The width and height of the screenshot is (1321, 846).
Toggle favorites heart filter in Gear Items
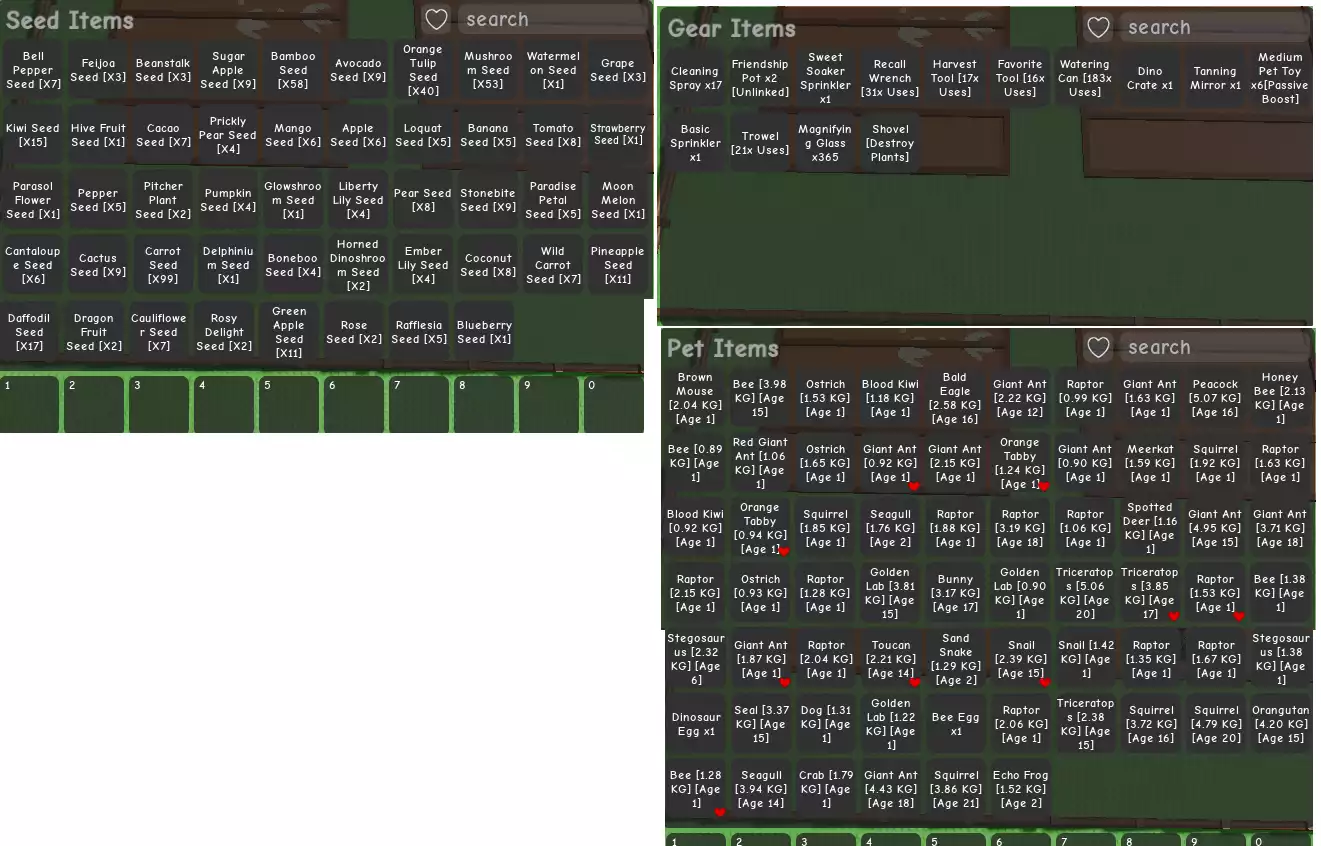pyautogui.click(x=1098, y=28)
